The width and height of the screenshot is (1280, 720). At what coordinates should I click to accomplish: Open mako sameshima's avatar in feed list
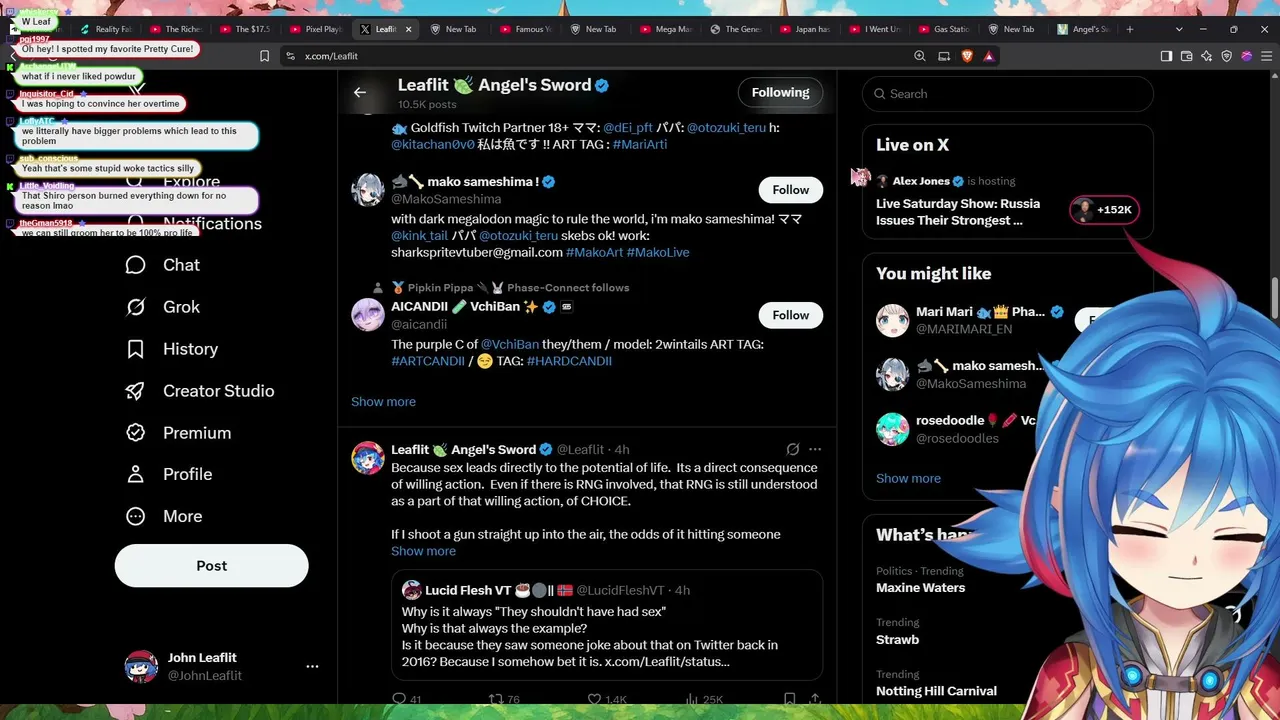coord(367,190)
